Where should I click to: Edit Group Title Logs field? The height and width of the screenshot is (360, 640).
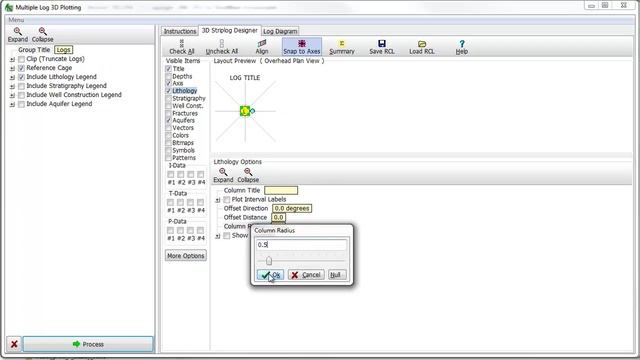click(63, 49)
